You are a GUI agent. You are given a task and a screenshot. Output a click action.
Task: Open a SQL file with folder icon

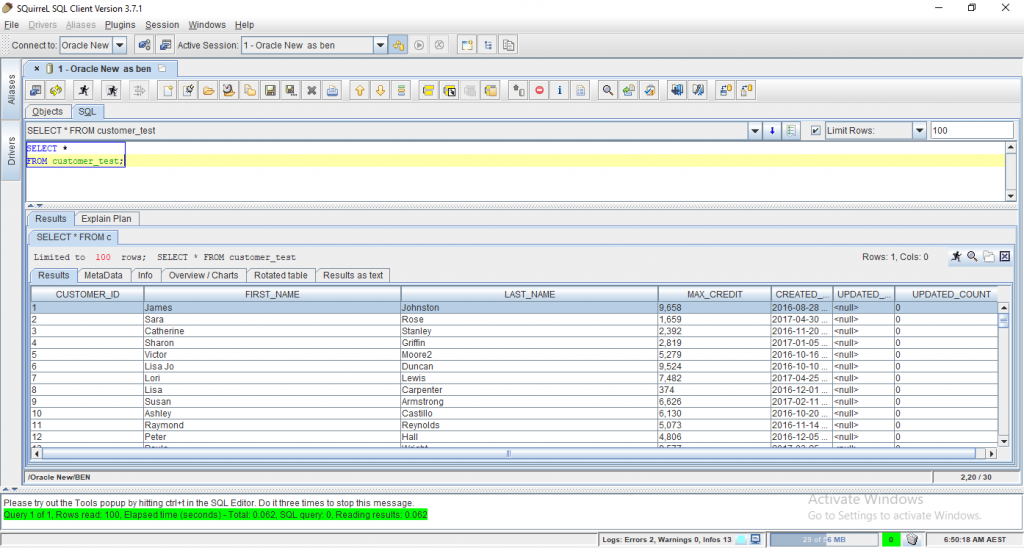pyautogui.click(x=208, y=90)
